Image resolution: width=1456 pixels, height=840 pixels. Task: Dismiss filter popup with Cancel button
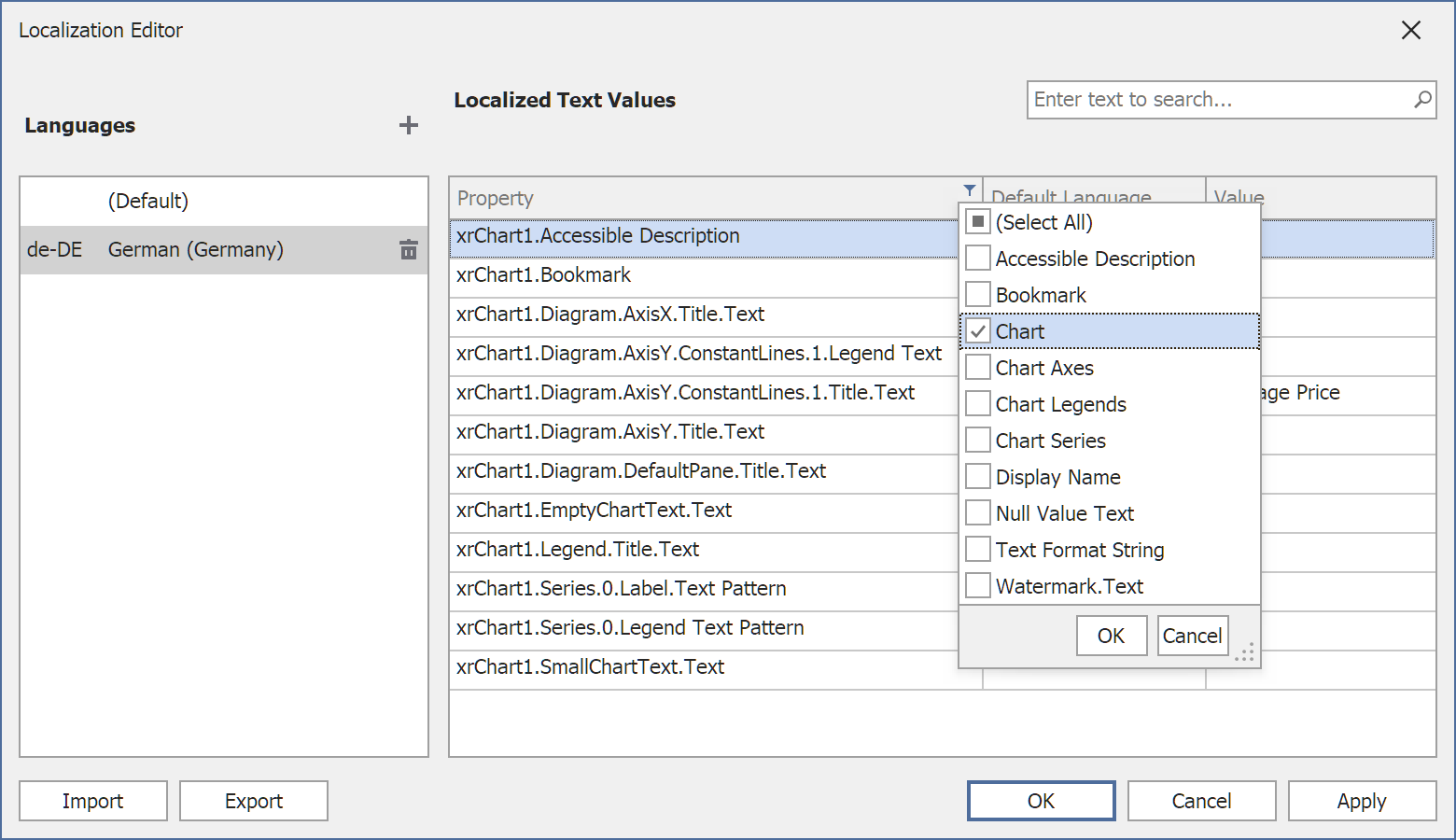pyautogui.click(x=1193, y=636)
